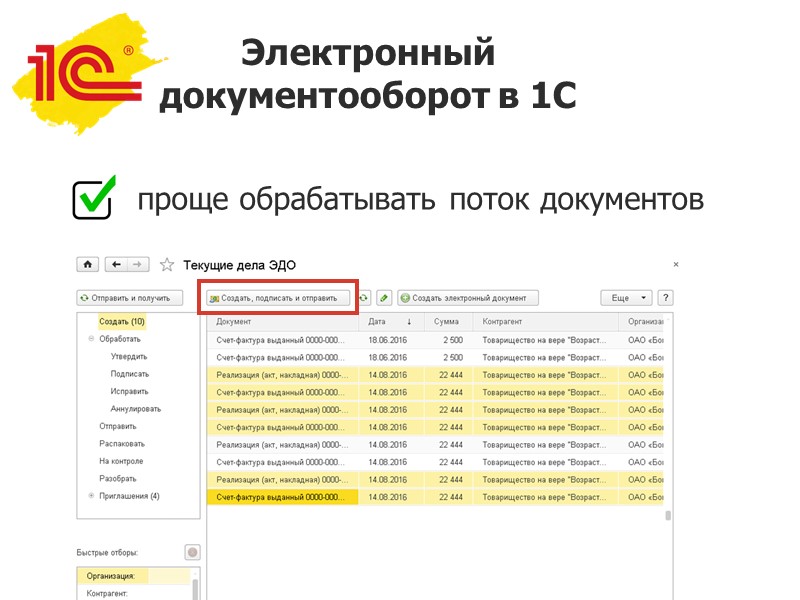Open the Еще dropdown menu
The width and height of the screenshot is (800, 600).
click(x=626, y=298)
